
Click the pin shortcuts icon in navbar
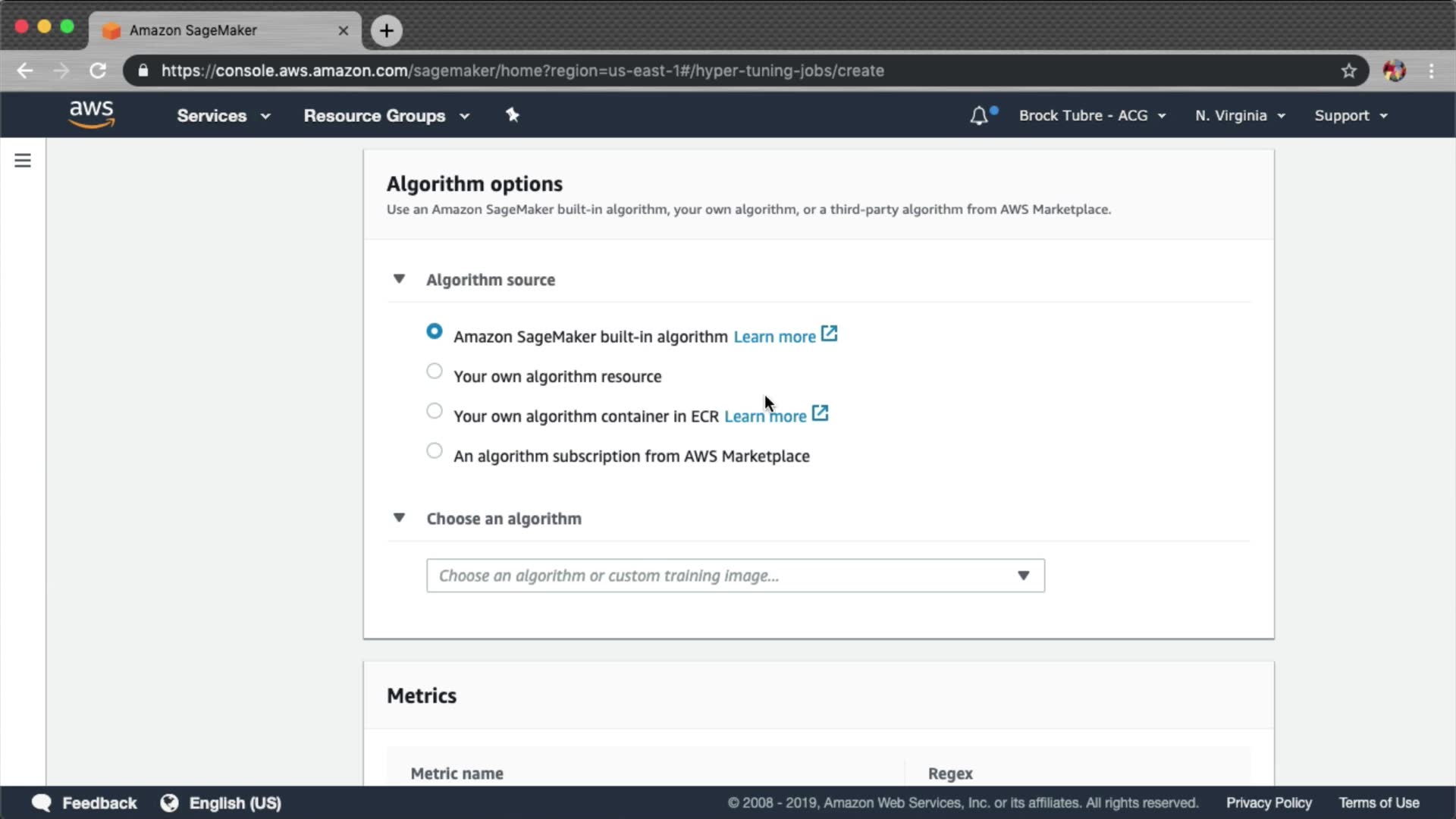513,115
